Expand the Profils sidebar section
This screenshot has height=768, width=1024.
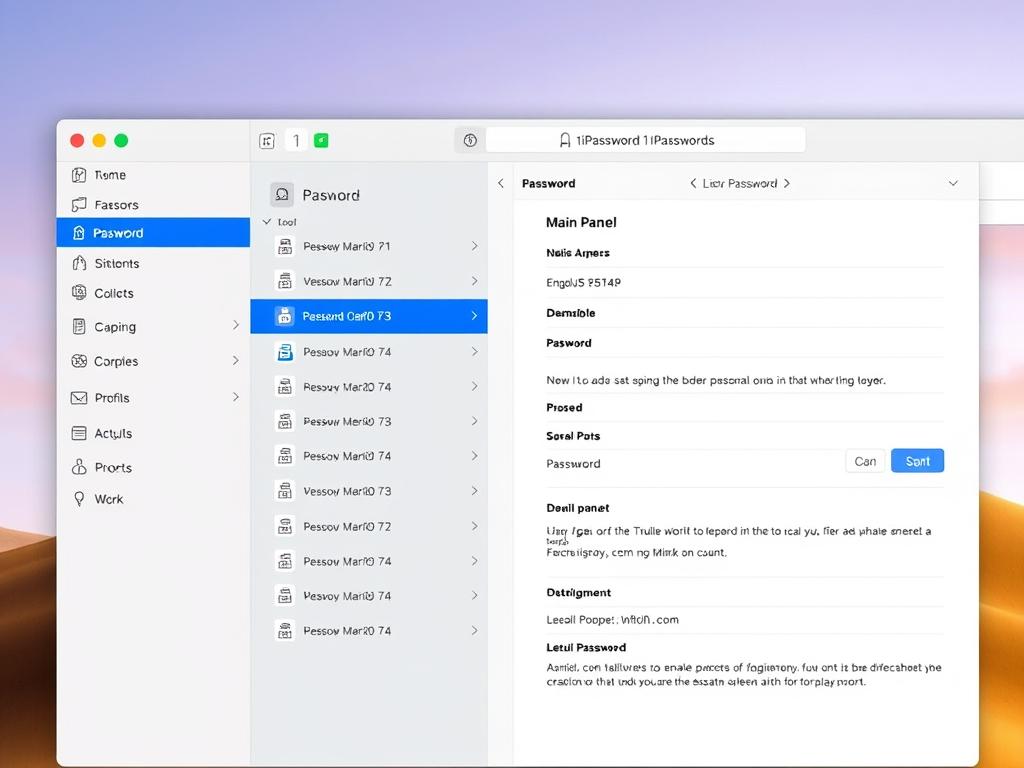tap(236, 397)
